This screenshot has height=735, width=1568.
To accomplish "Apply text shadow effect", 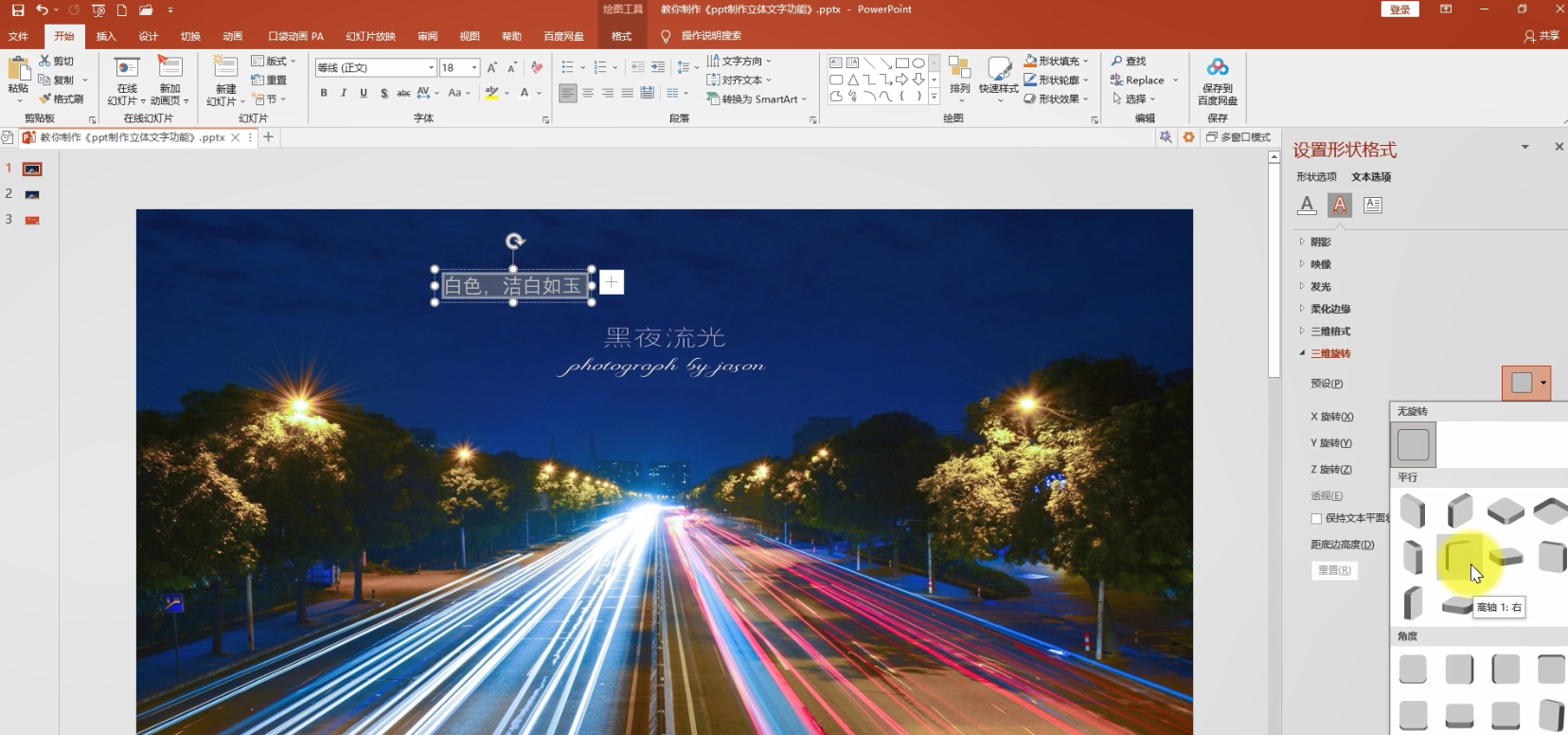I will tap(383, 93).
